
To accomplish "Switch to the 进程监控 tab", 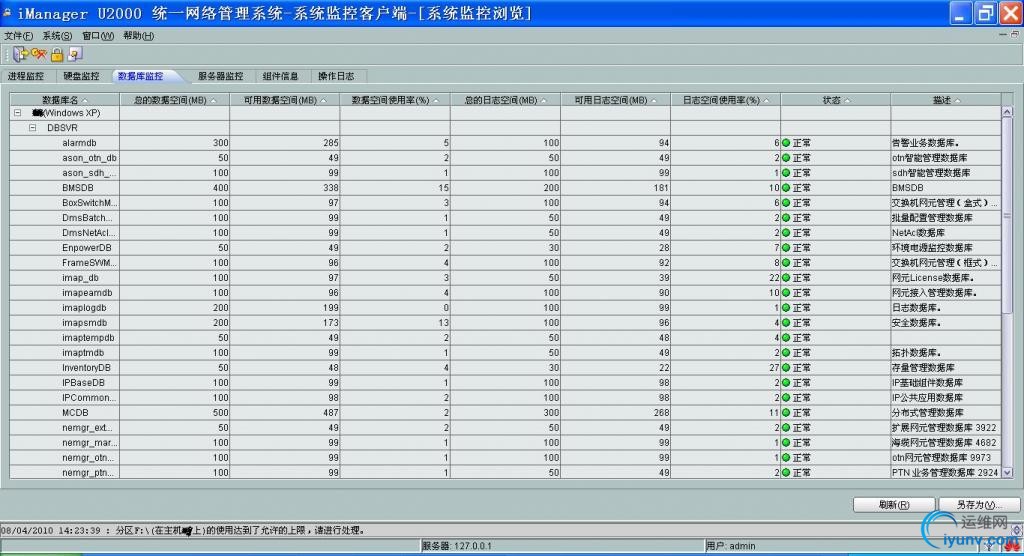I will [x=26, y=76].
